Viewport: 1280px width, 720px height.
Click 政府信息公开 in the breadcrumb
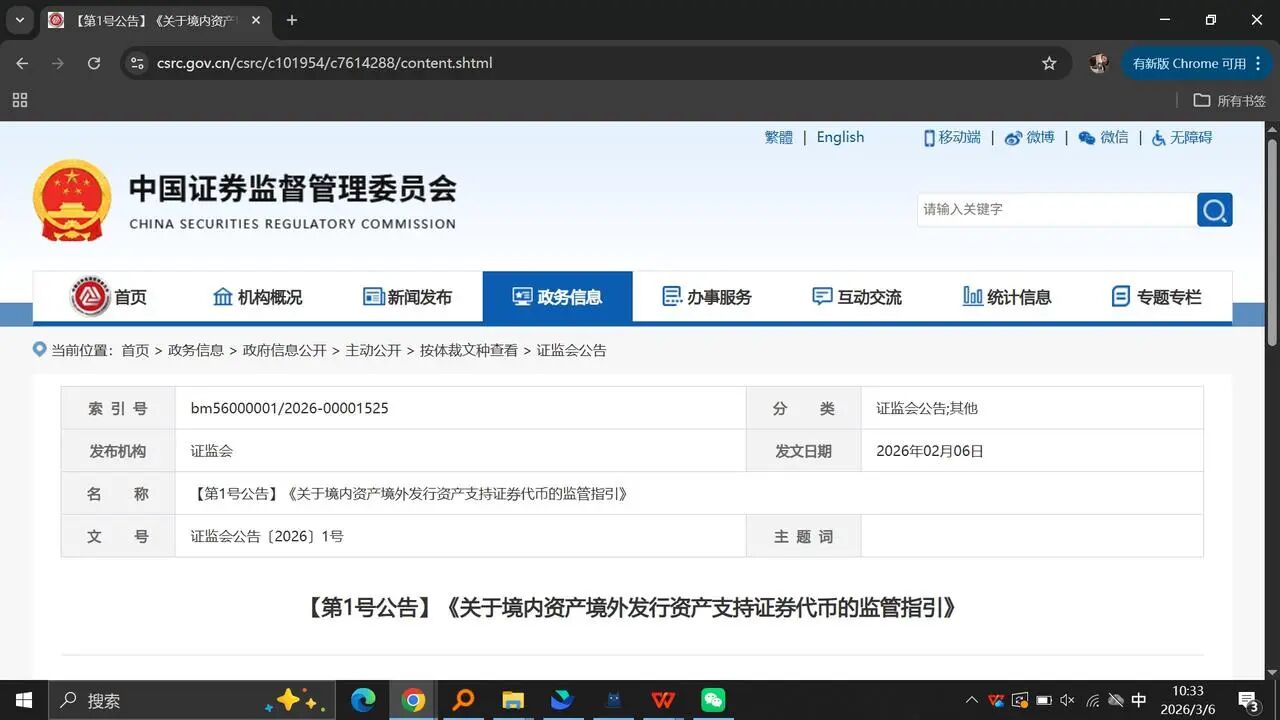[x=284, y=350]
